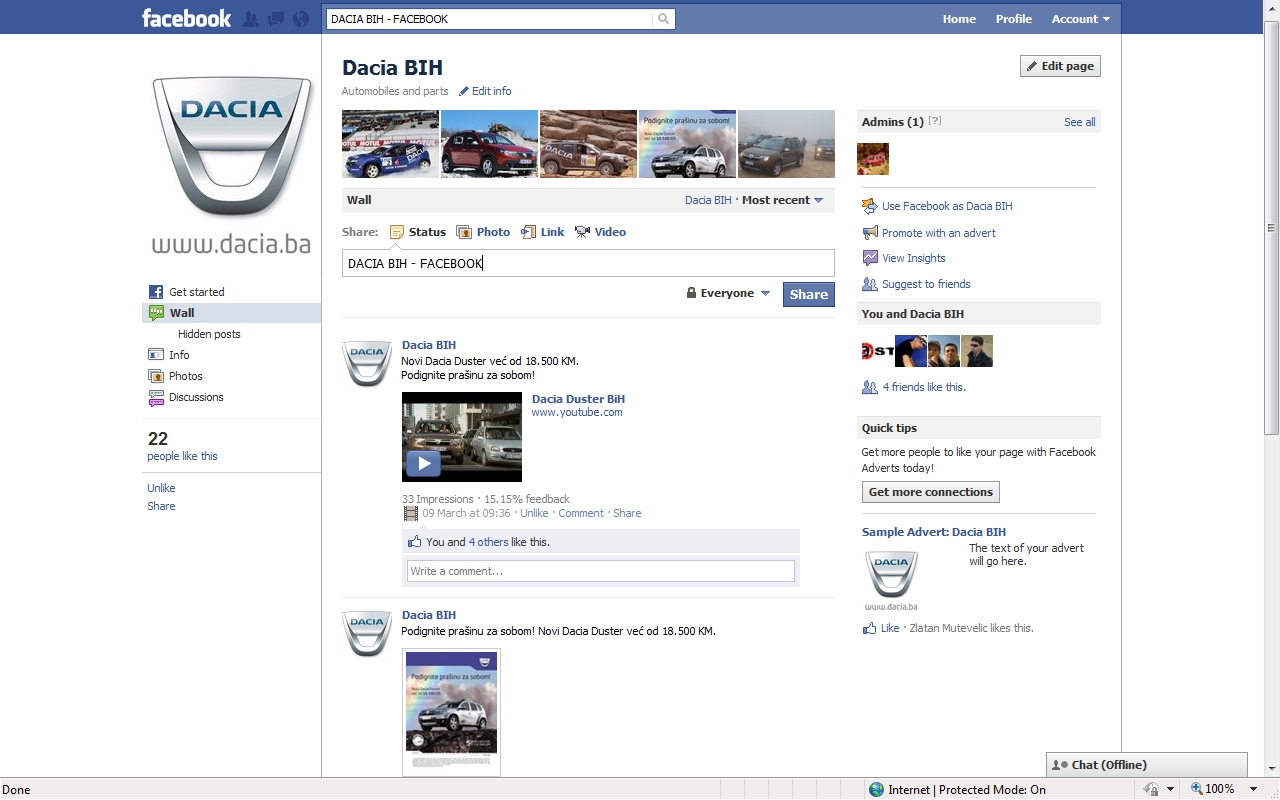This screenshot has width=1280, height=800.
Task: Click the admin profile picture
Action: tap(873, 159)
